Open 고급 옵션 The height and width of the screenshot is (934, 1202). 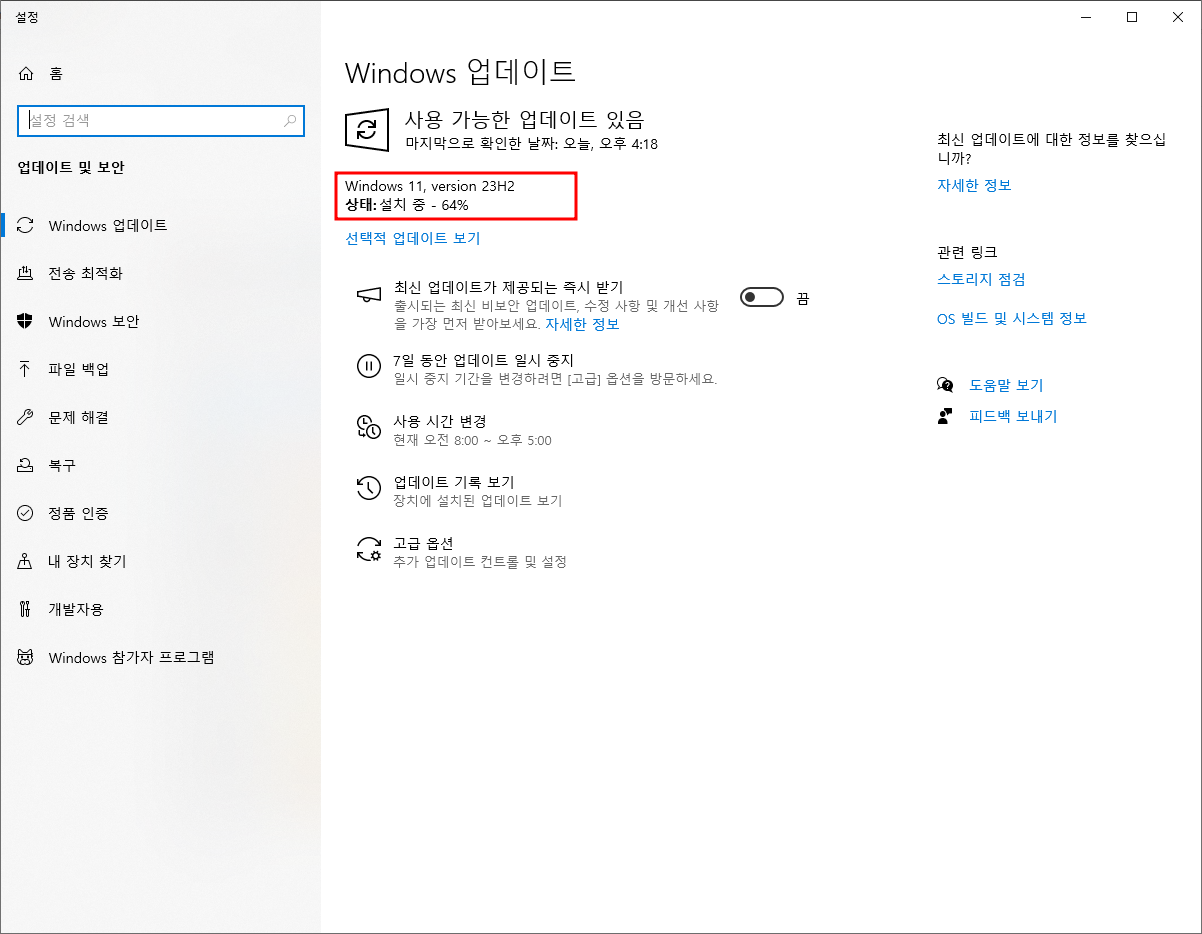424,543
